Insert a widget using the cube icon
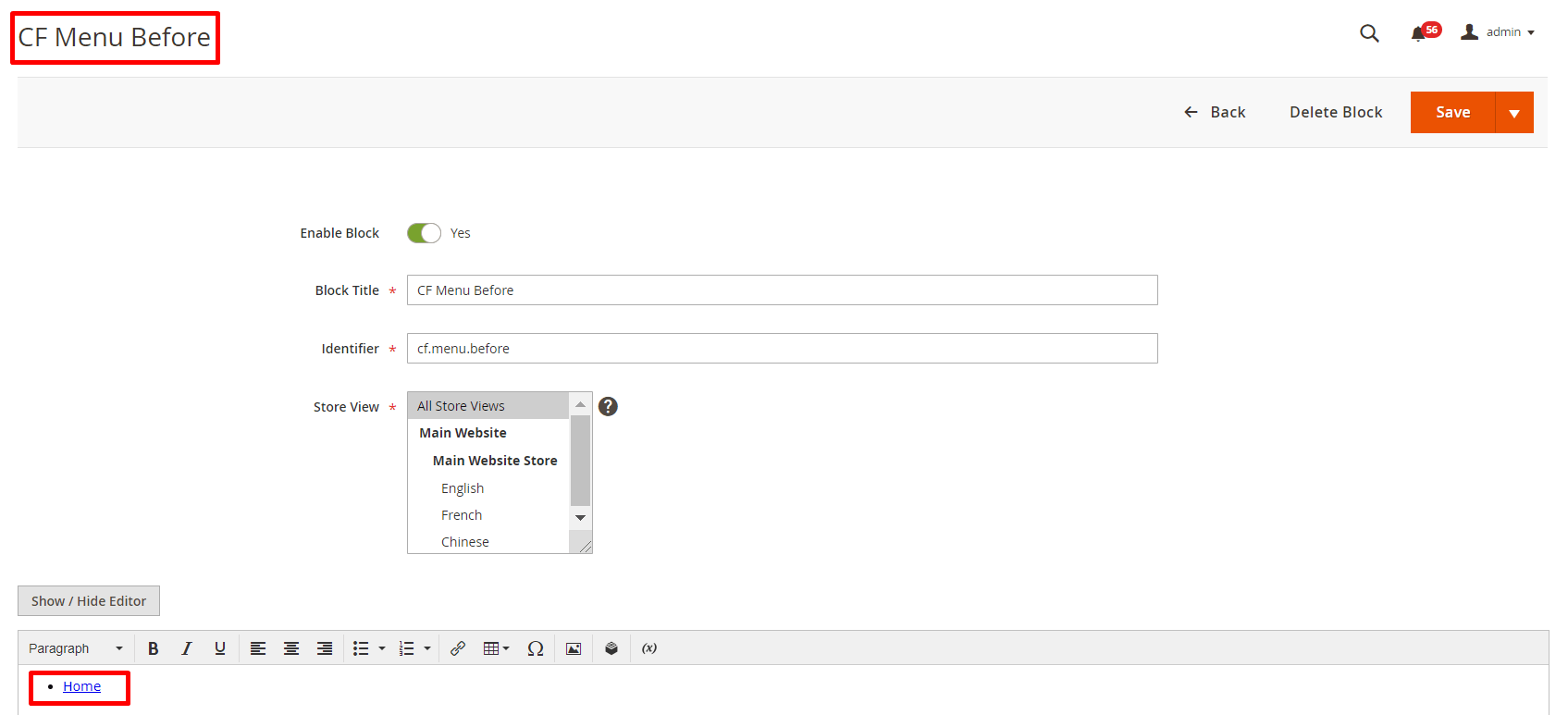This screenshot has width=1568, height=715. (x=611, y=648)
